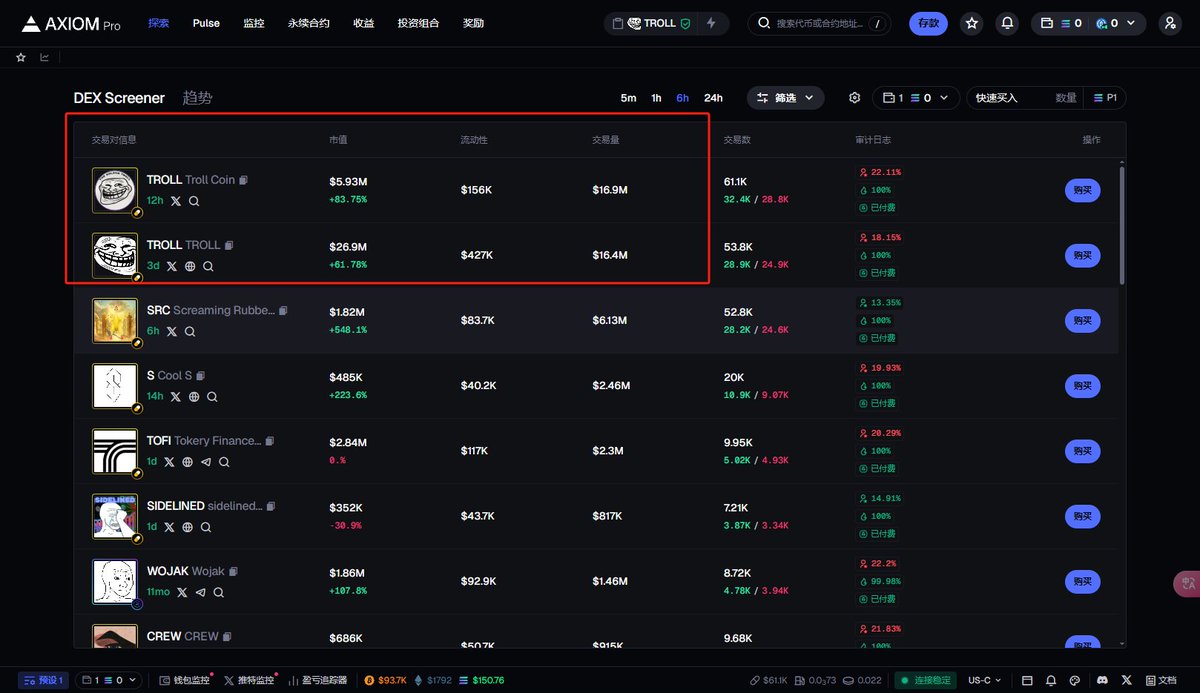
Task: Open the 监控 tab
Action: click(253, 23)
